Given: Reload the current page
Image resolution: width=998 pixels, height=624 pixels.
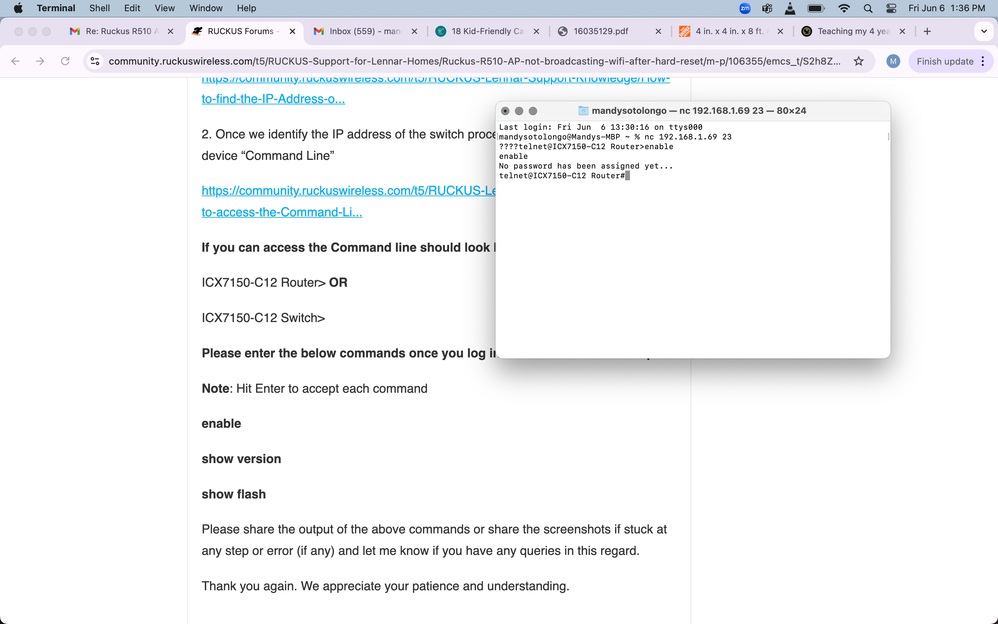Looking at the screenshot, I should coord(63,61).
